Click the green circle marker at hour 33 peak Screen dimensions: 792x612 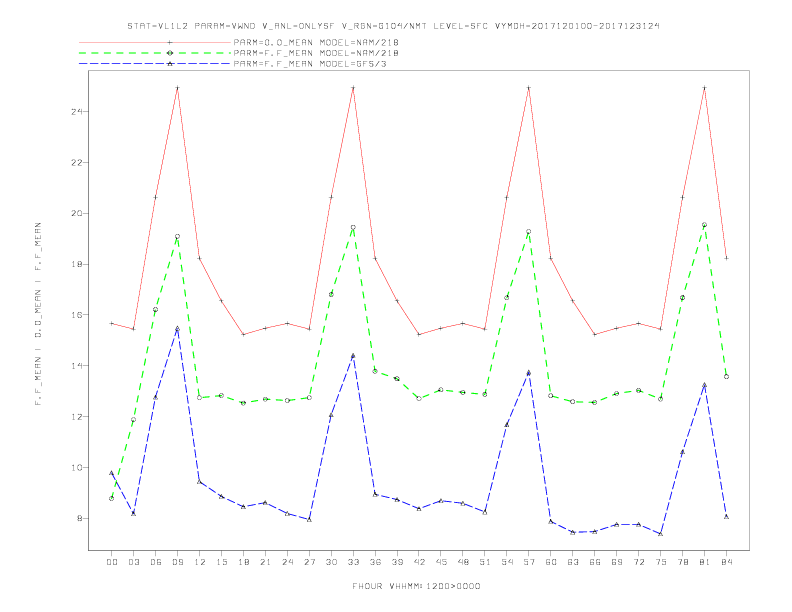[353, 228]
